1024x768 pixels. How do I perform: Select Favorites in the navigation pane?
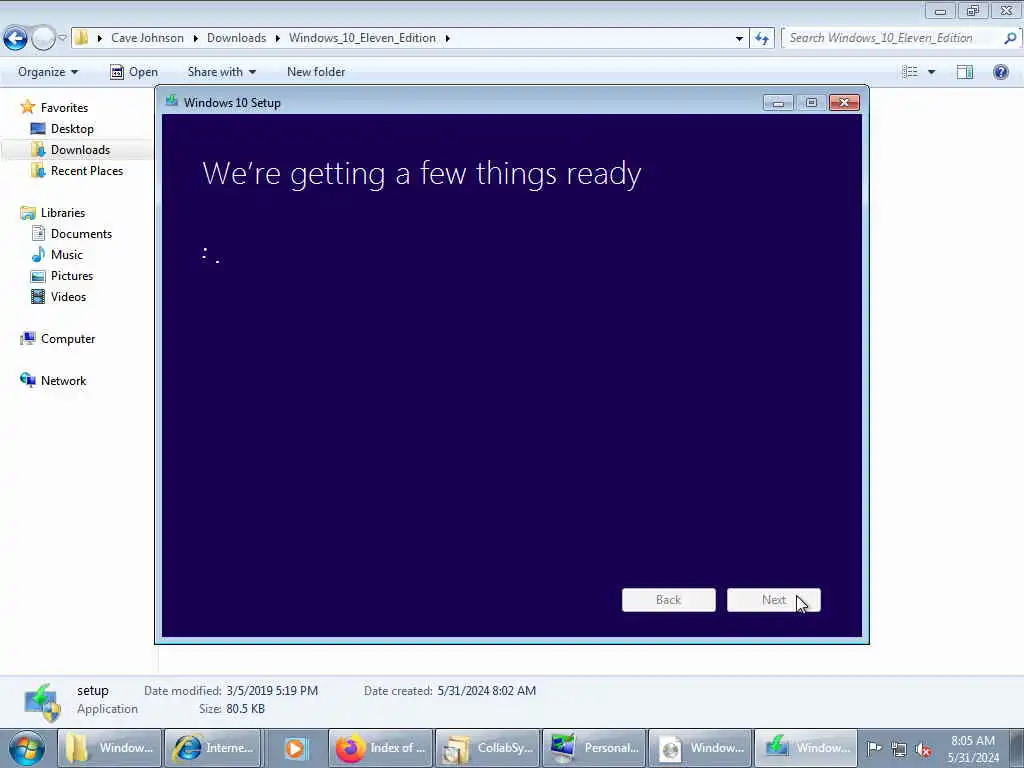click(64, 108)
